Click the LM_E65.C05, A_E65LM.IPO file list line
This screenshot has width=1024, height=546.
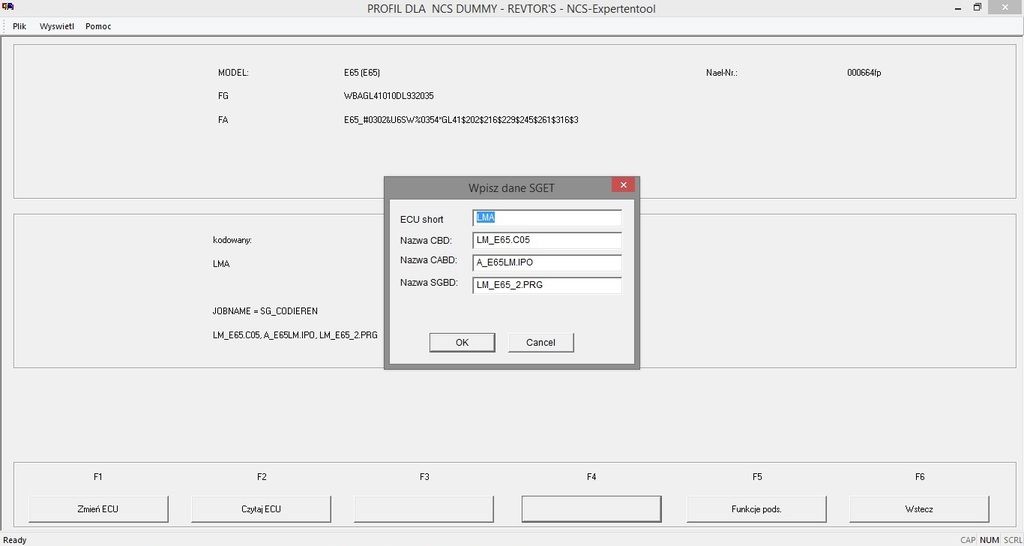(295, 334)
